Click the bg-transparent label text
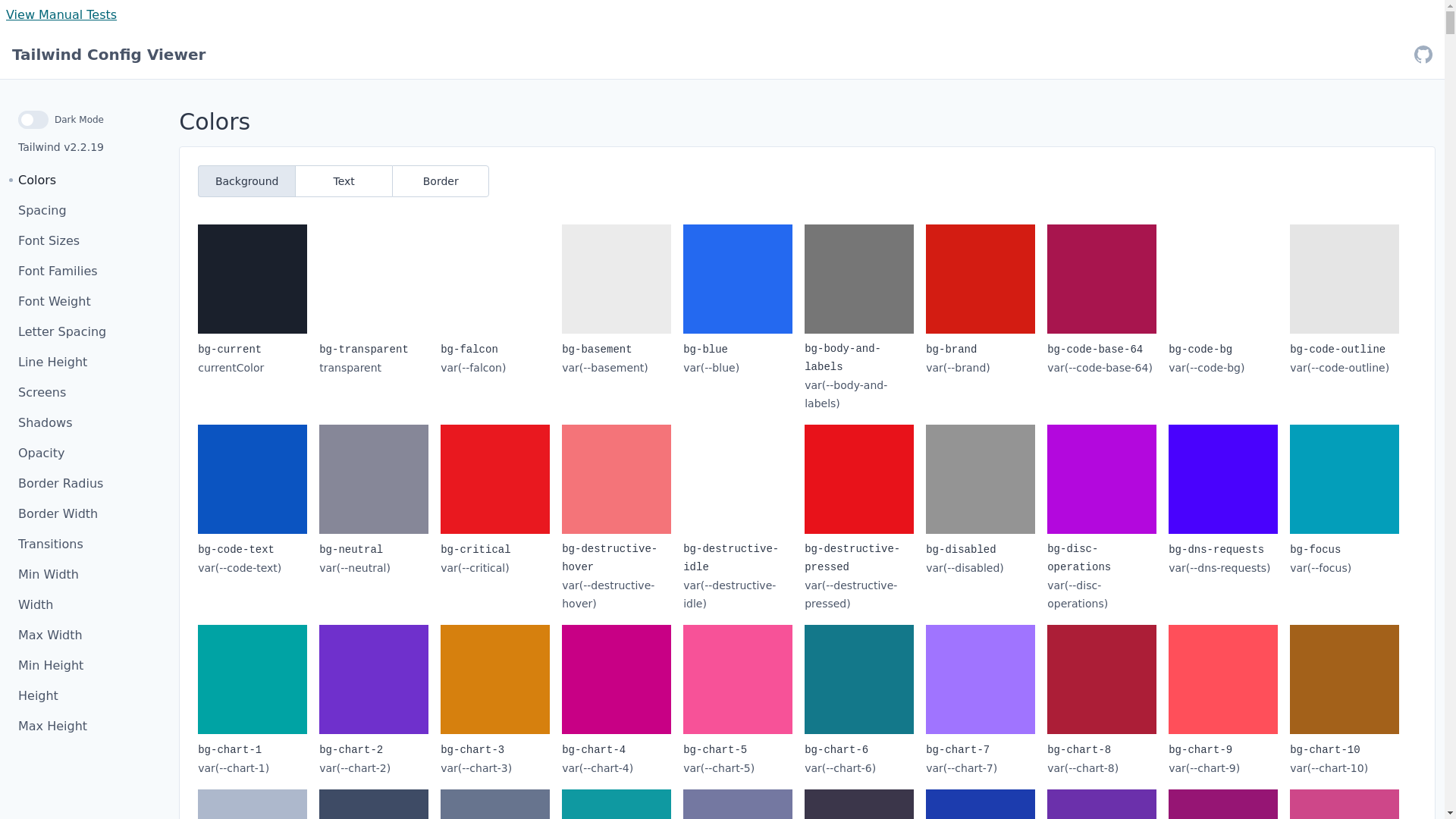Viewport: 1456px width, 819px height. click(x=364, y=350)
